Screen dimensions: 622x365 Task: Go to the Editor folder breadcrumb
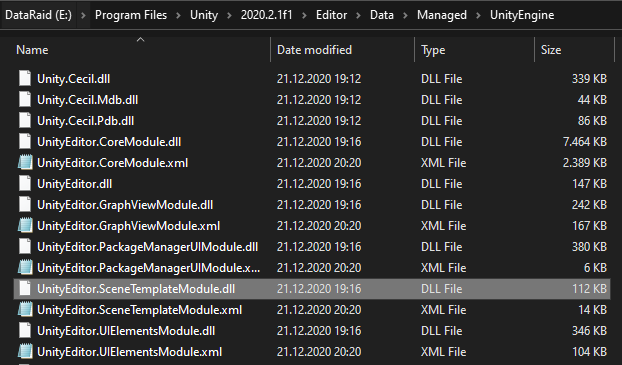tap(331, 15)
